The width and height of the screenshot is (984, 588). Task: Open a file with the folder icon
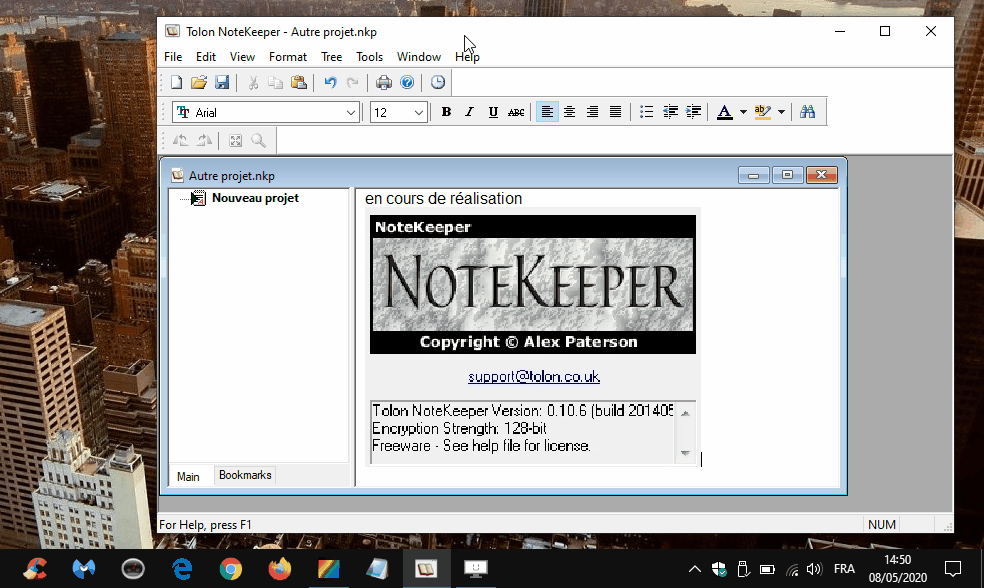(199, 82)
